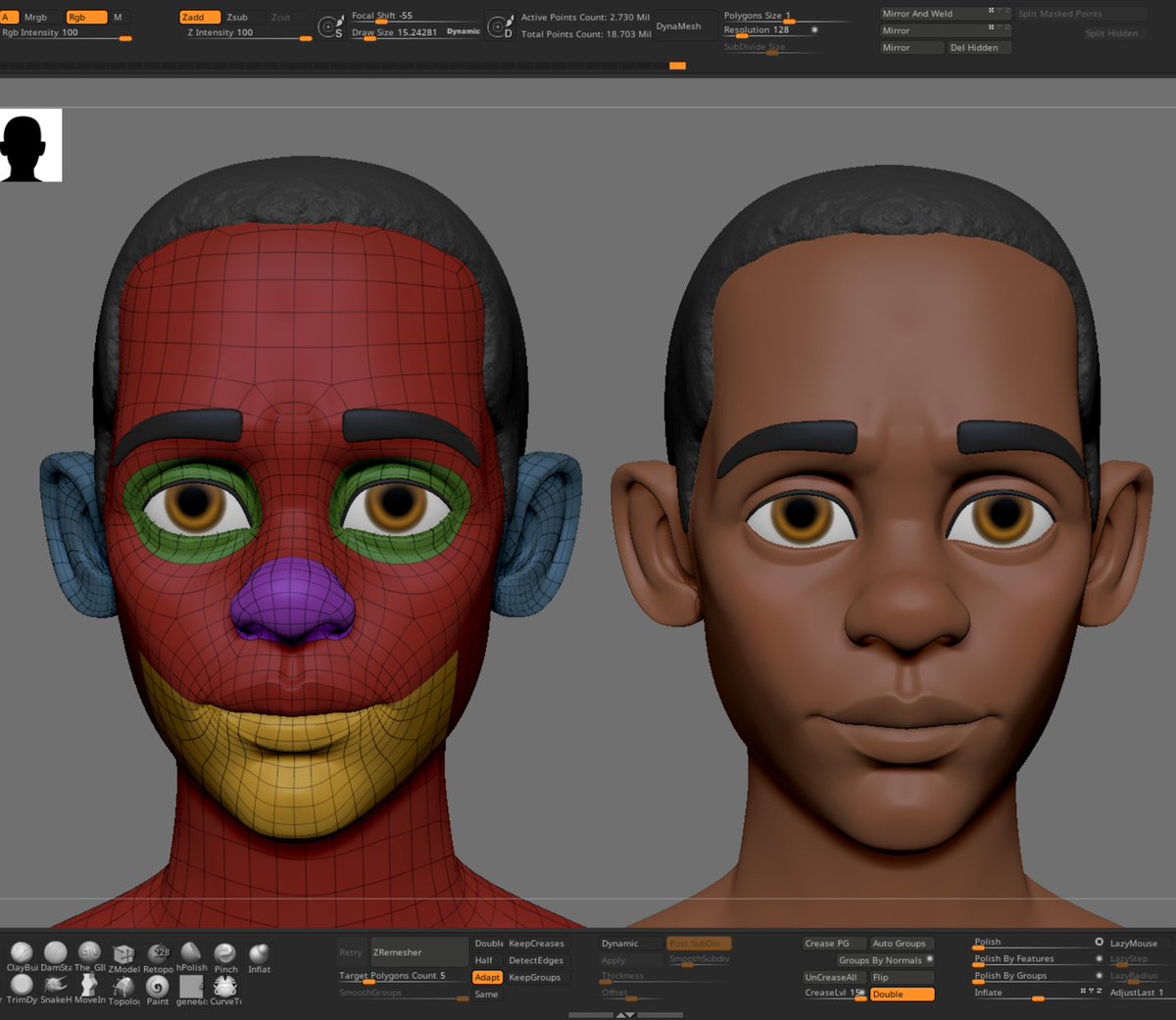Enable M material mode

coord(119,17)
